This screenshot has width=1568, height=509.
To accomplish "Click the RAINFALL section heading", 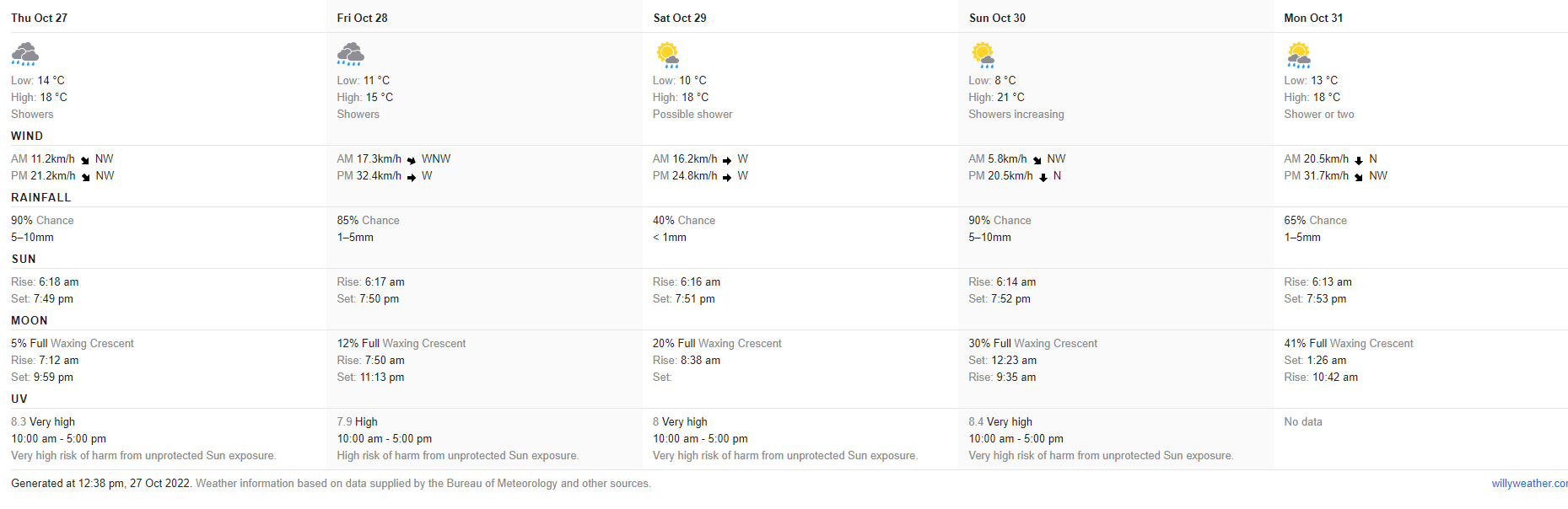I will [x=41, y=197].
